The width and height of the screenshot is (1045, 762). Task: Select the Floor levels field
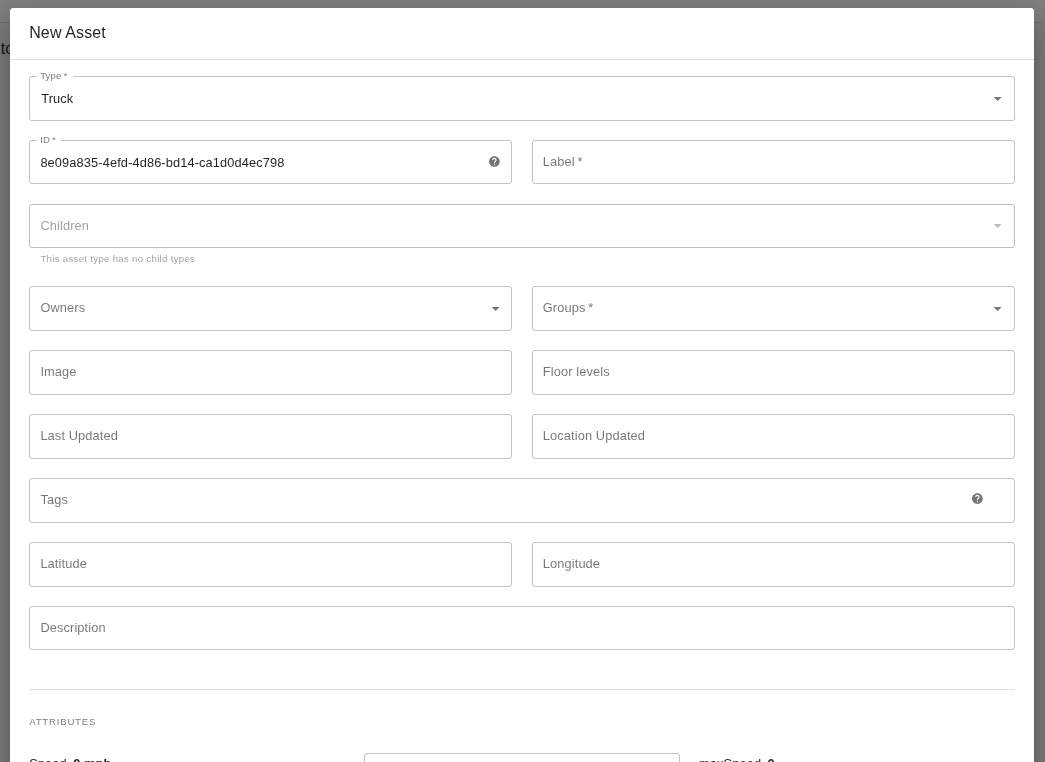(x=772, y=372)
